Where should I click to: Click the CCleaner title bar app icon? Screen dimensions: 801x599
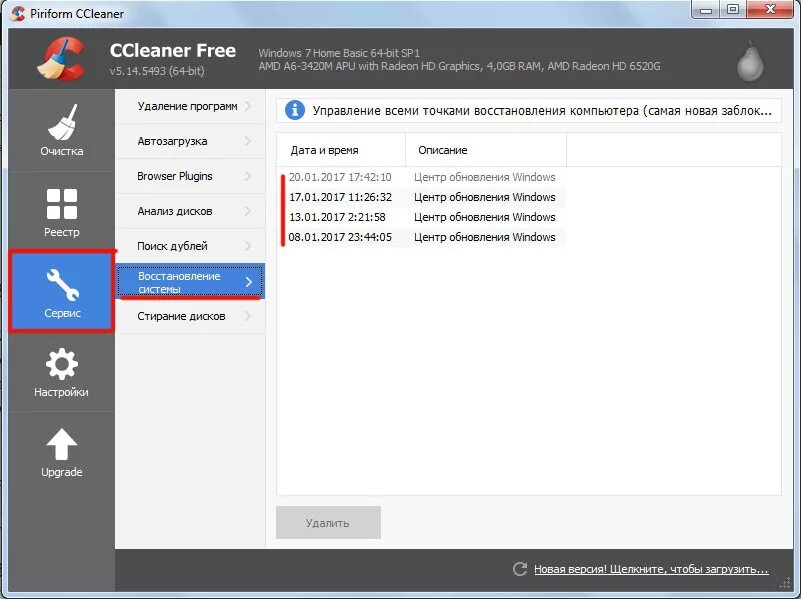pyautogui.click(x=18, y=13)
